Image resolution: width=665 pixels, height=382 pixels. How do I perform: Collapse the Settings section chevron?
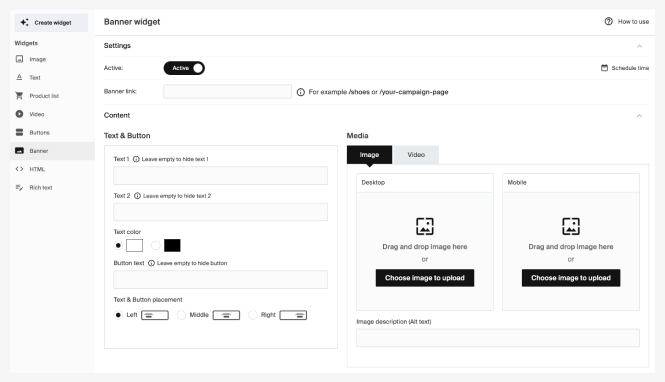(x=640, y=46)
